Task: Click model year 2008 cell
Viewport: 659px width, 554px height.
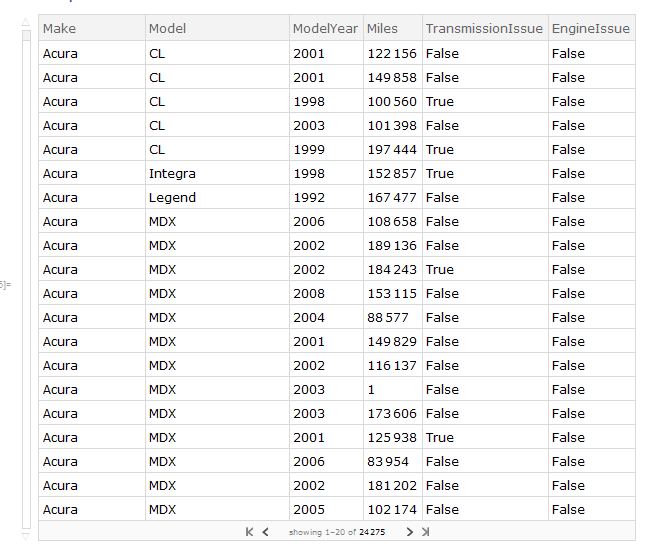Action: click(x=309, y=293)
